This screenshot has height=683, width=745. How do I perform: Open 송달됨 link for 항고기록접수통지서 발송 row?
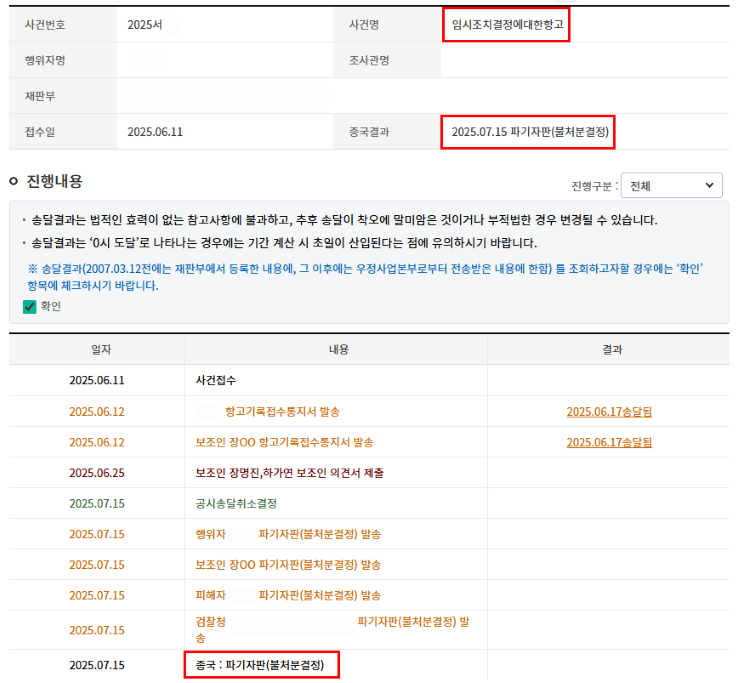coord(608,412)
